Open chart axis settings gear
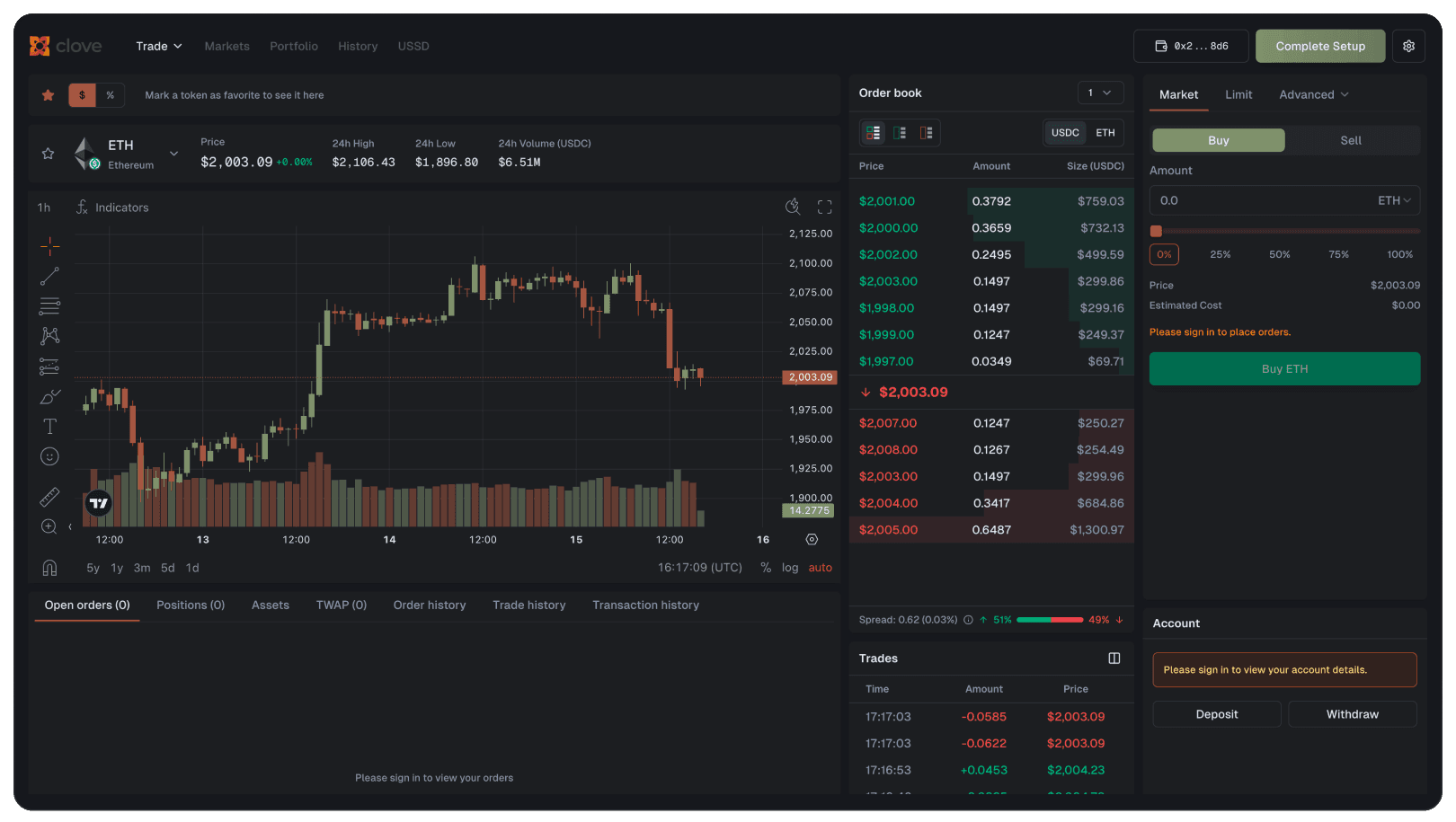The width and height of the screenshot is (1456, 822). point(812,540)
